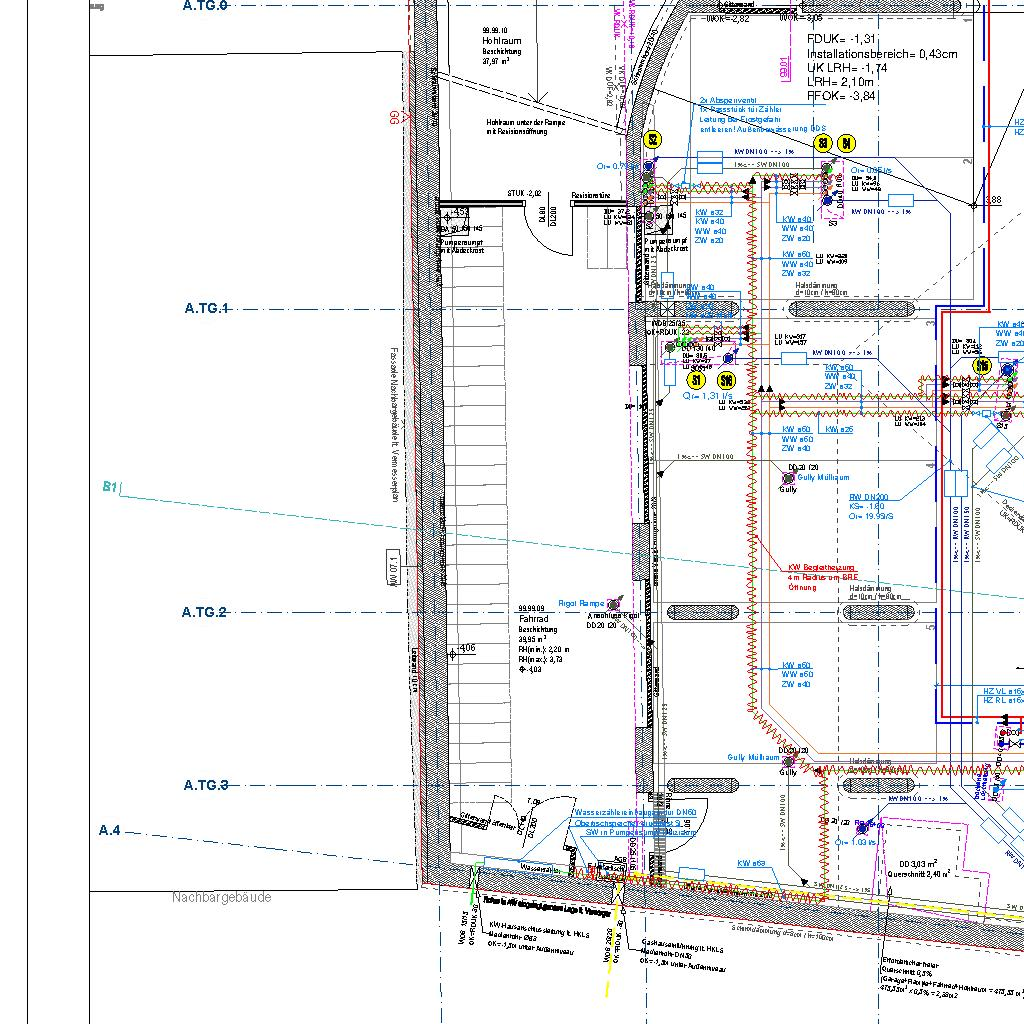Image resolution: width=1024 pixels, height=1024 pixels.
Task: Click the lower Gully Müllraum drain symbol
Action: pyautogui.click(x=789, y=762)
